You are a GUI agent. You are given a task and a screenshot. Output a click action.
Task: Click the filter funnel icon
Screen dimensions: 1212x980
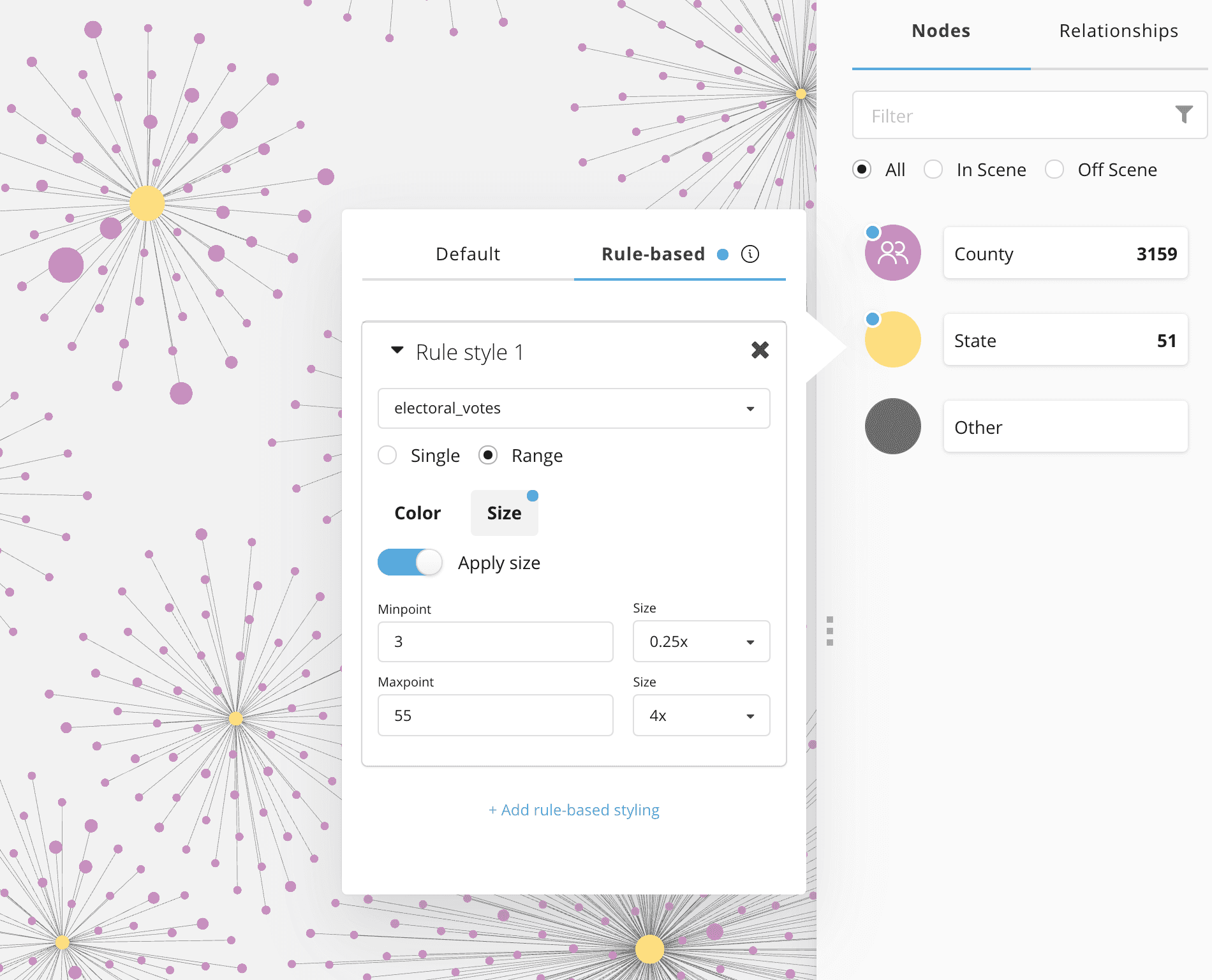[x=1184, y=115]
